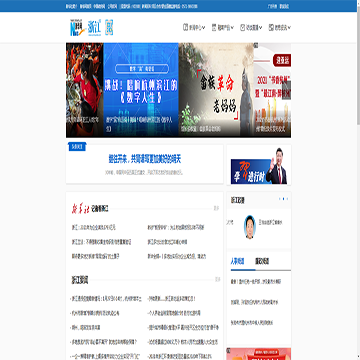Viewport: 360px width, 360px height.
Task: Open the red advertisement banner at page bottom
Action: pos(259,354)
